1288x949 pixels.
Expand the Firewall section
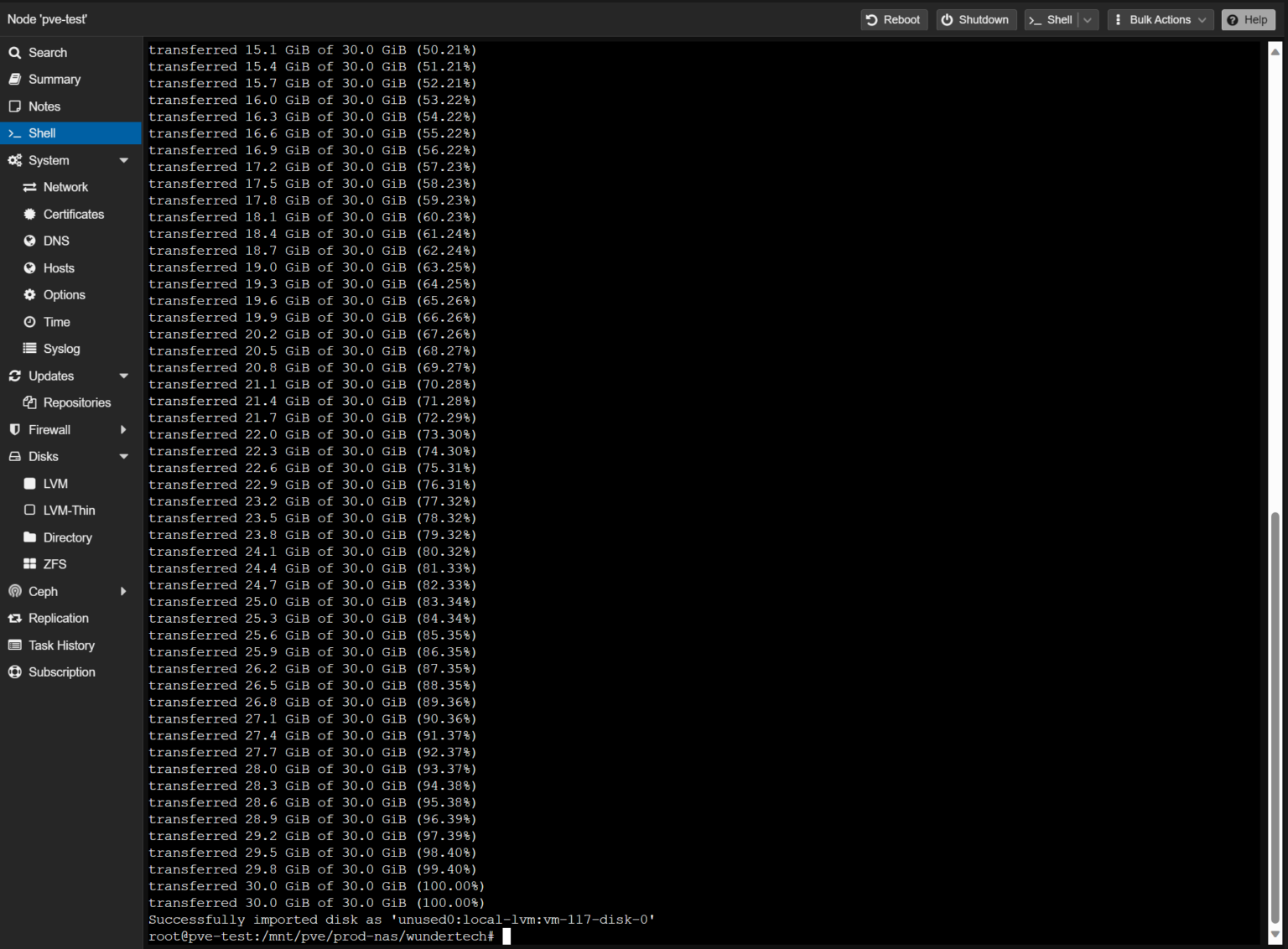123,429
